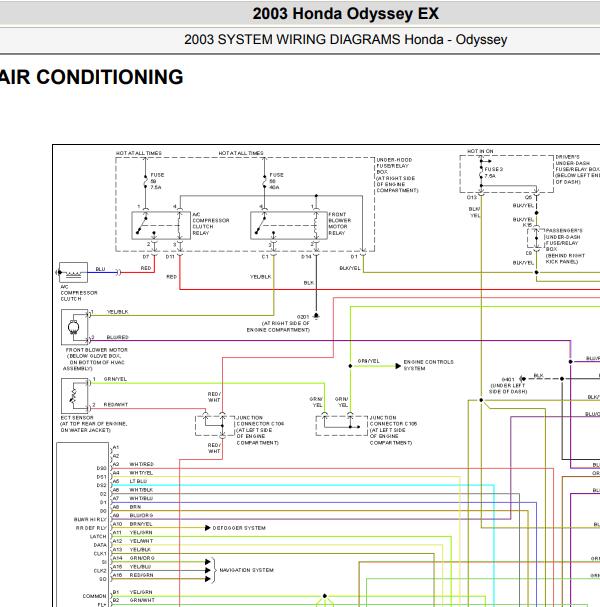Click the "HOT IN ON" label
This screenshot has width=600, height=607.
tap(480, 151)
